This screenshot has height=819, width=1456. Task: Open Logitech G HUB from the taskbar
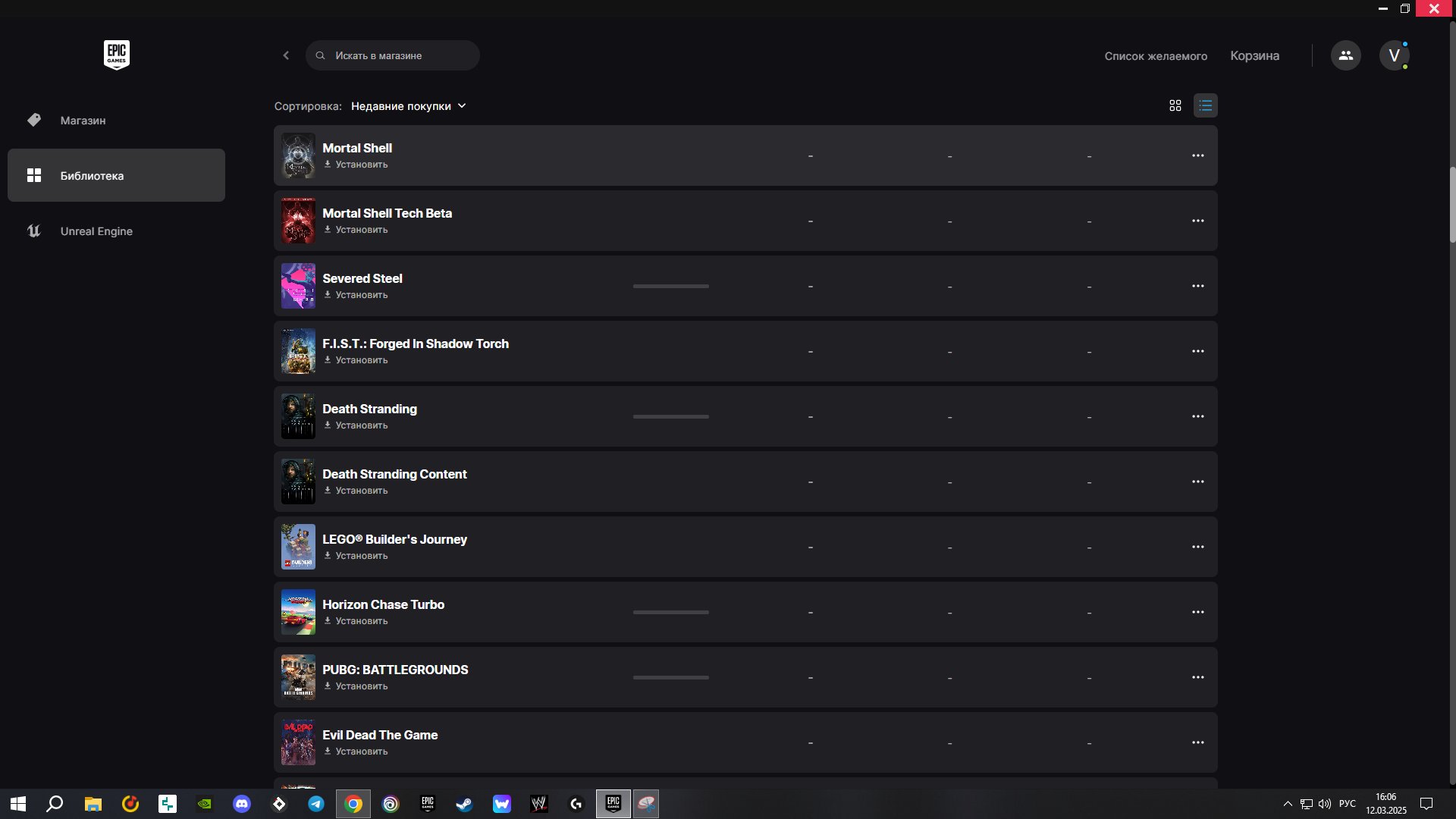click(576, 804)
